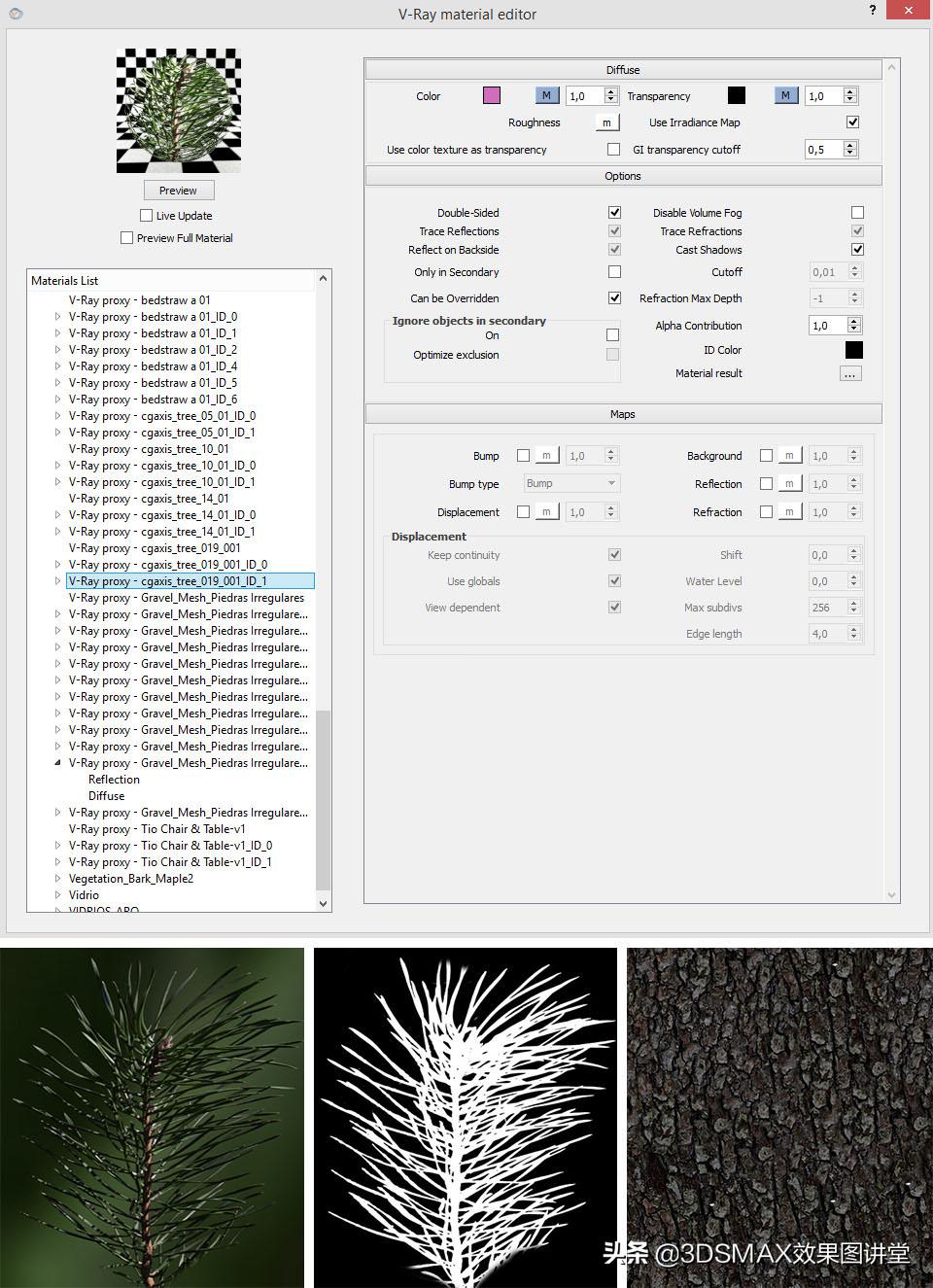The width and height of the screenshot is (933, 1288).
Task: Expand the Vegetation_Bark_Maple2 material
Action: click(57, 879)
